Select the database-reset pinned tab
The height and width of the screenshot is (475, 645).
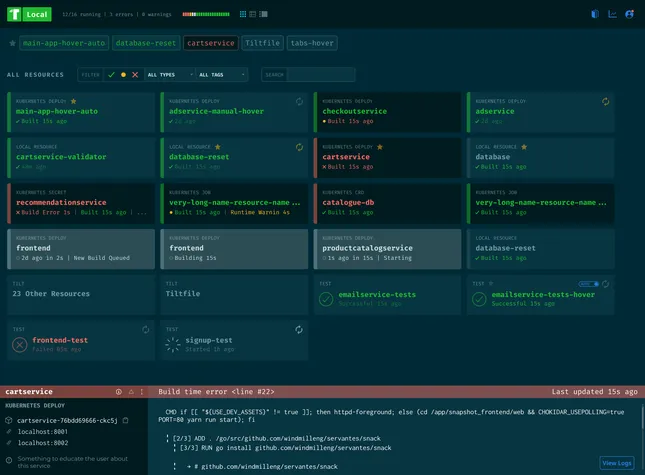(x=146, y=43)
